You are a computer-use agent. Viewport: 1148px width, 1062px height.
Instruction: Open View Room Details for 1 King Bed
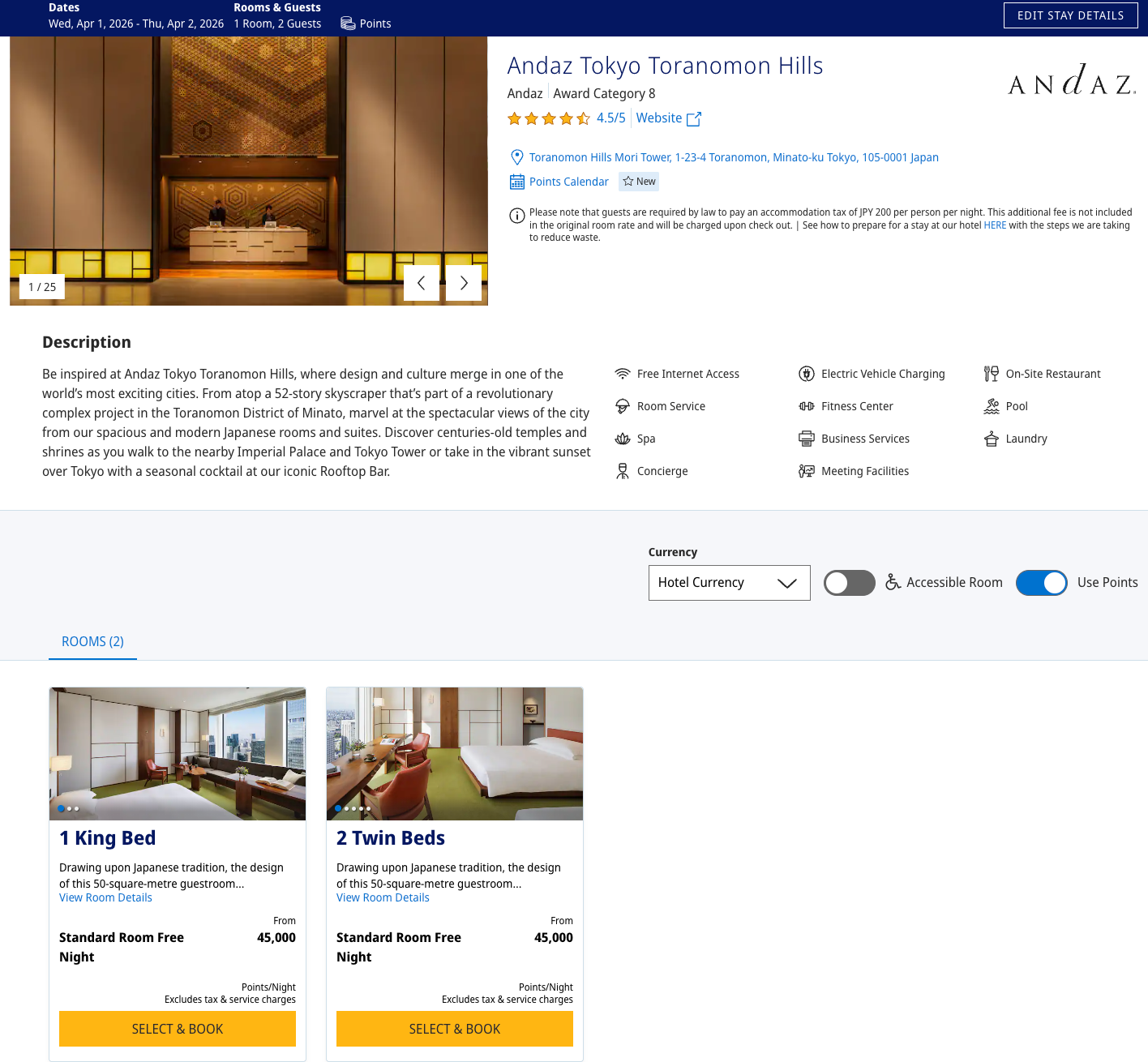[105, 897]
